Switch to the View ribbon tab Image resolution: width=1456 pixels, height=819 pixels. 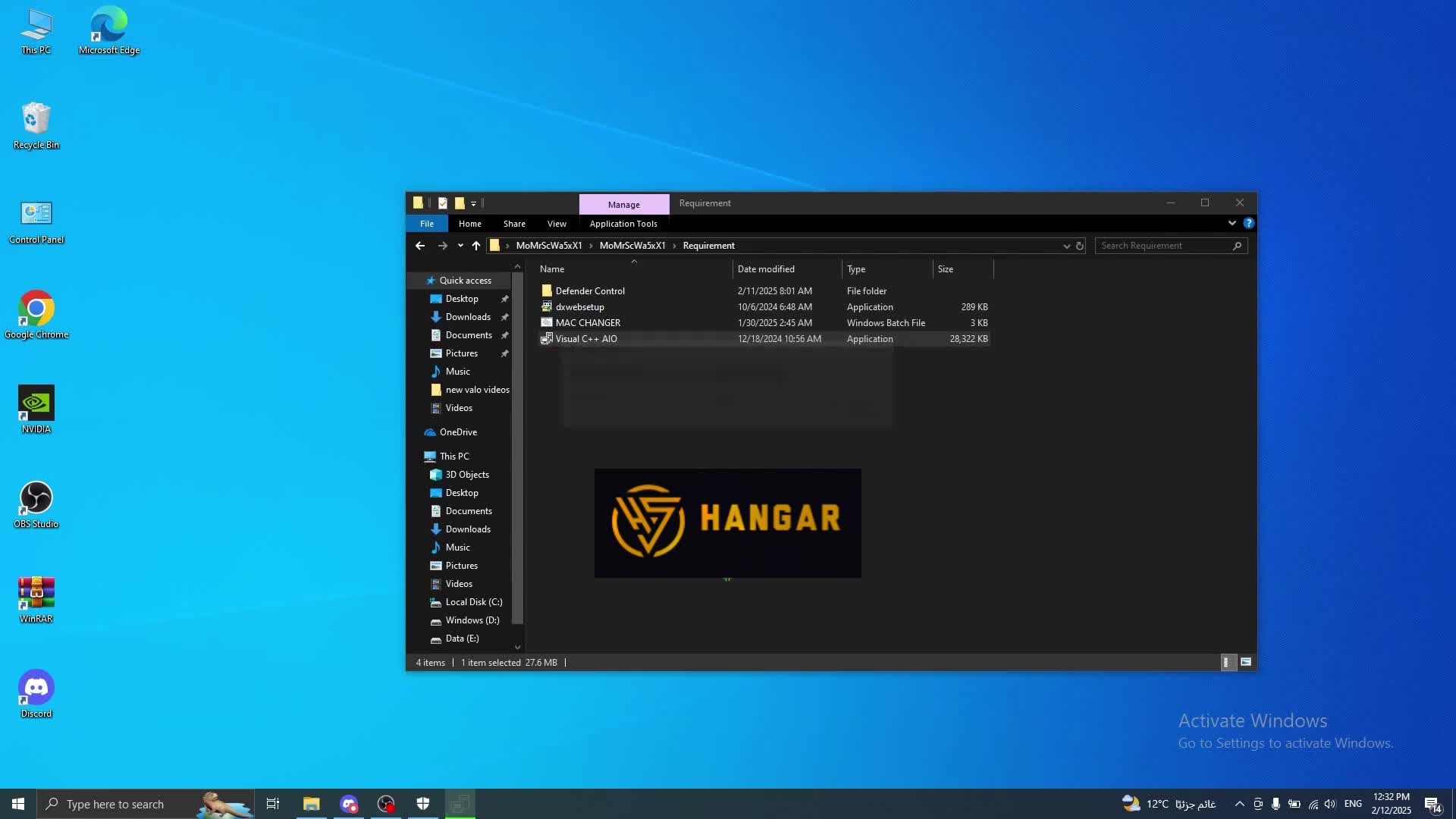click(556, 224)
